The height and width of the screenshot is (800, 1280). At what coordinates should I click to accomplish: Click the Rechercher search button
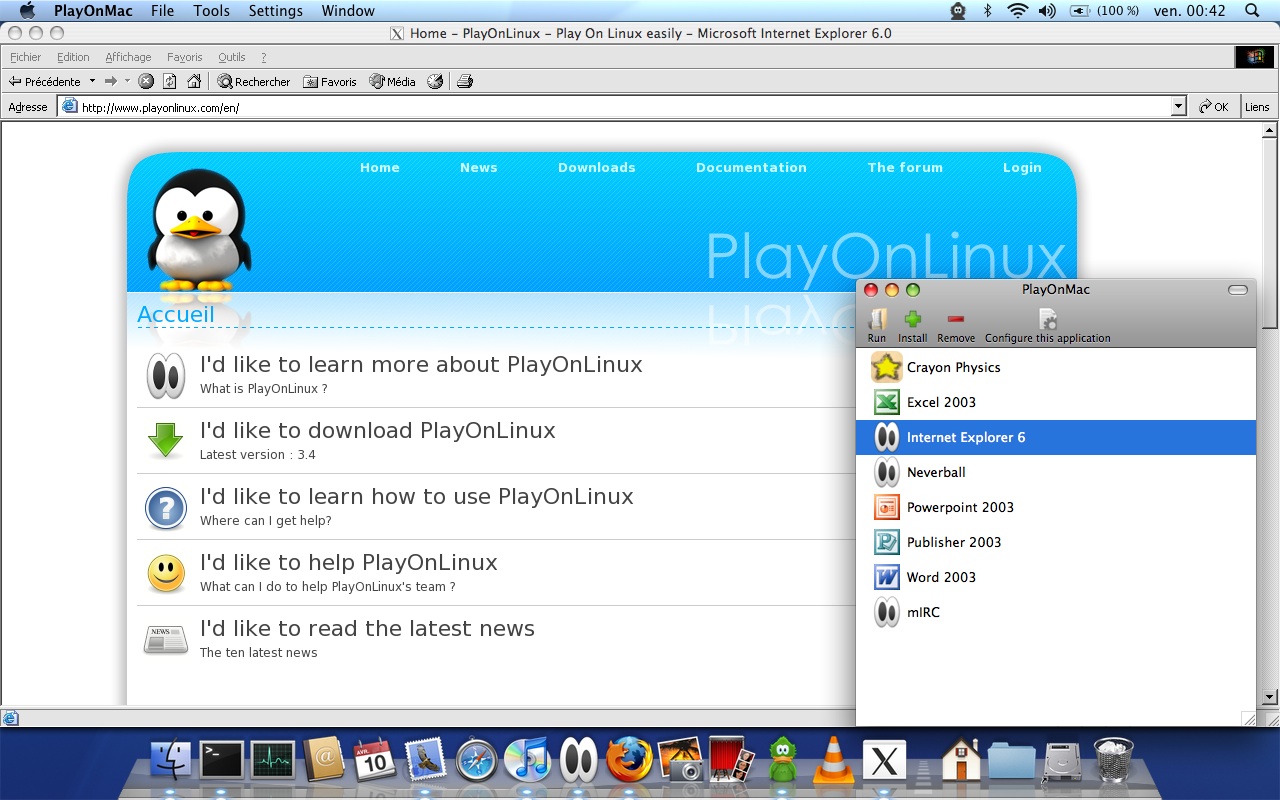(254, 81)
